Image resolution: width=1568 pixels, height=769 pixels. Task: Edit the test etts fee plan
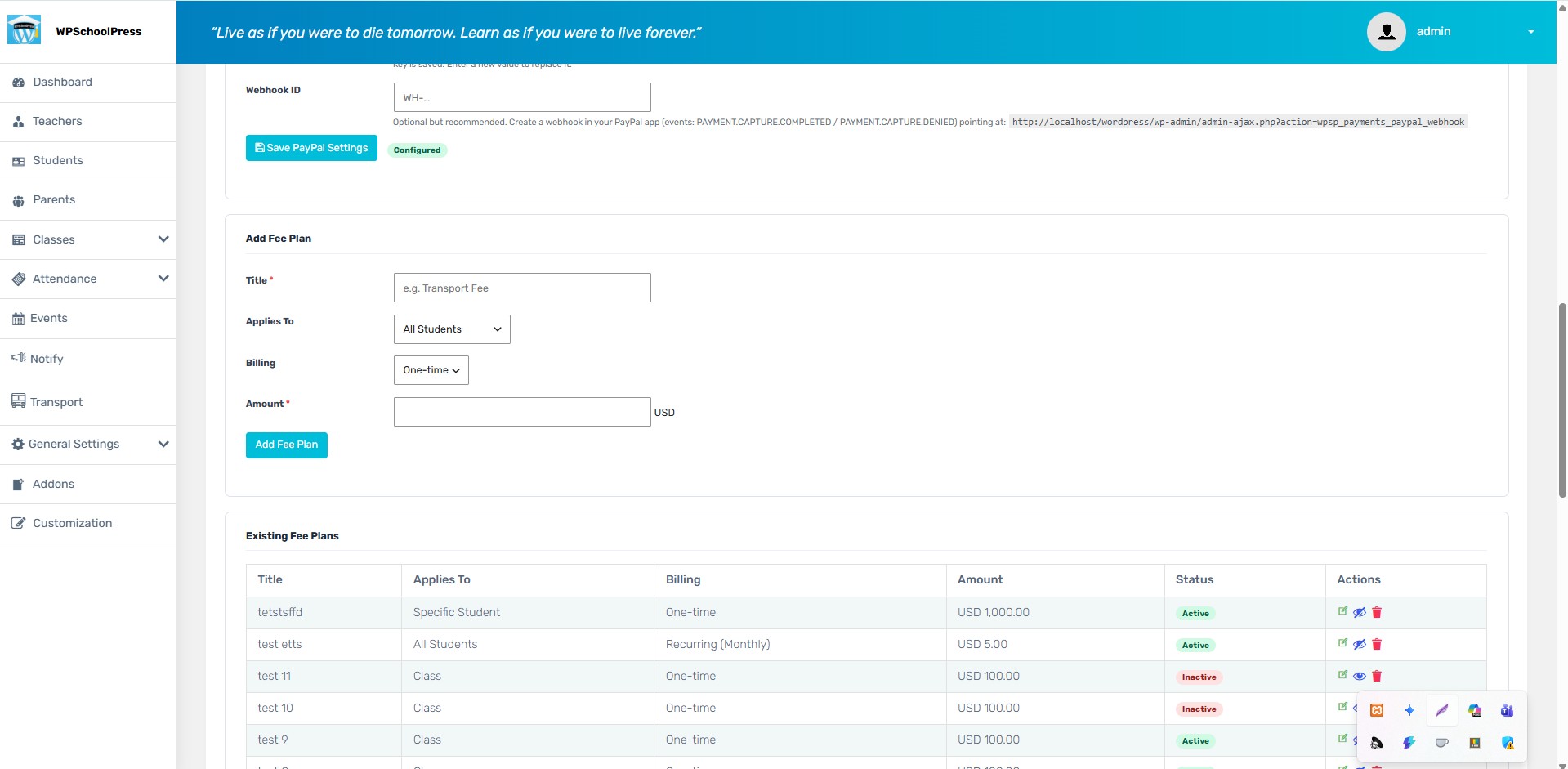pyautogui.click(x=1342, y=643)
